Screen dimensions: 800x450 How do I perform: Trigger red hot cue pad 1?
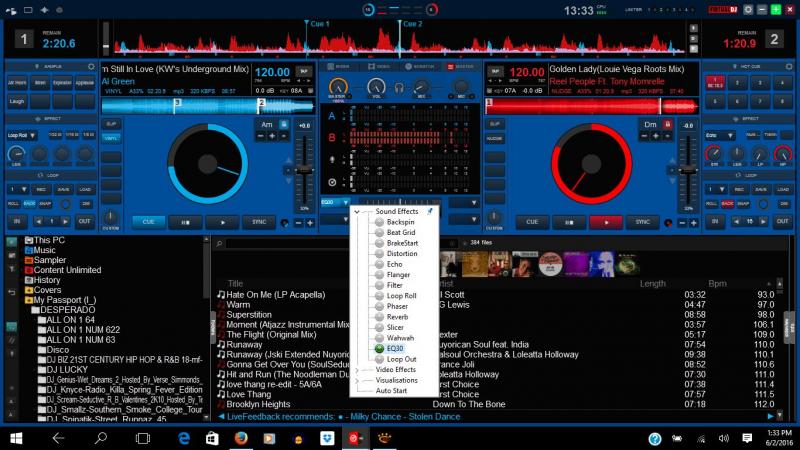tap(715, 82)
